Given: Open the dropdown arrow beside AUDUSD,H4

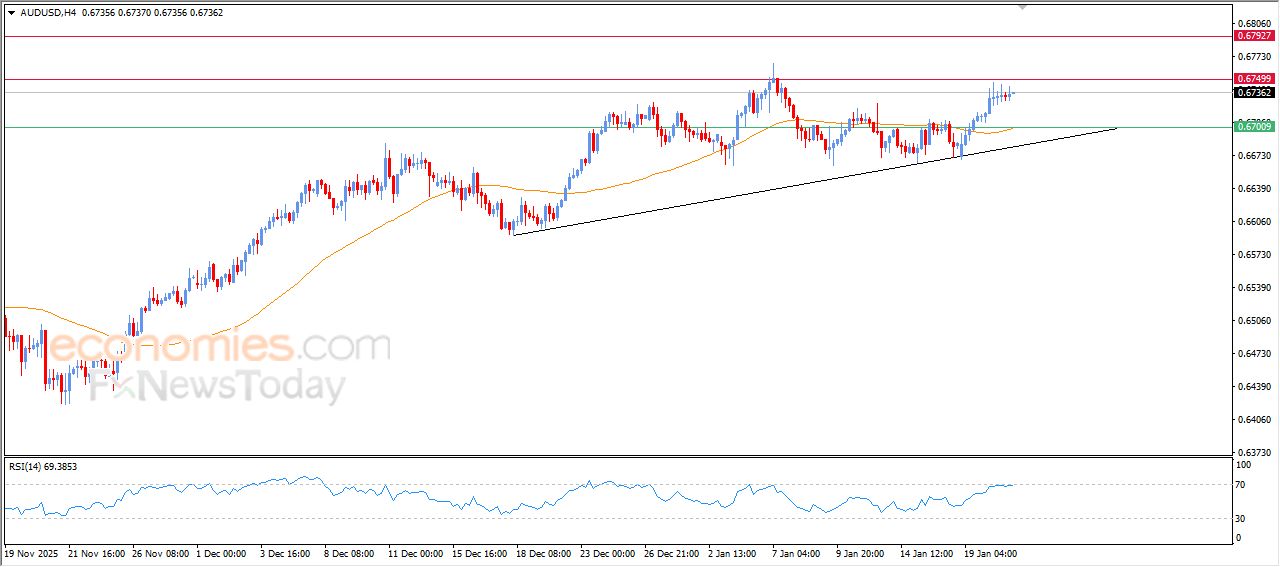Looking at the screenshot, I should pos(11,13).
